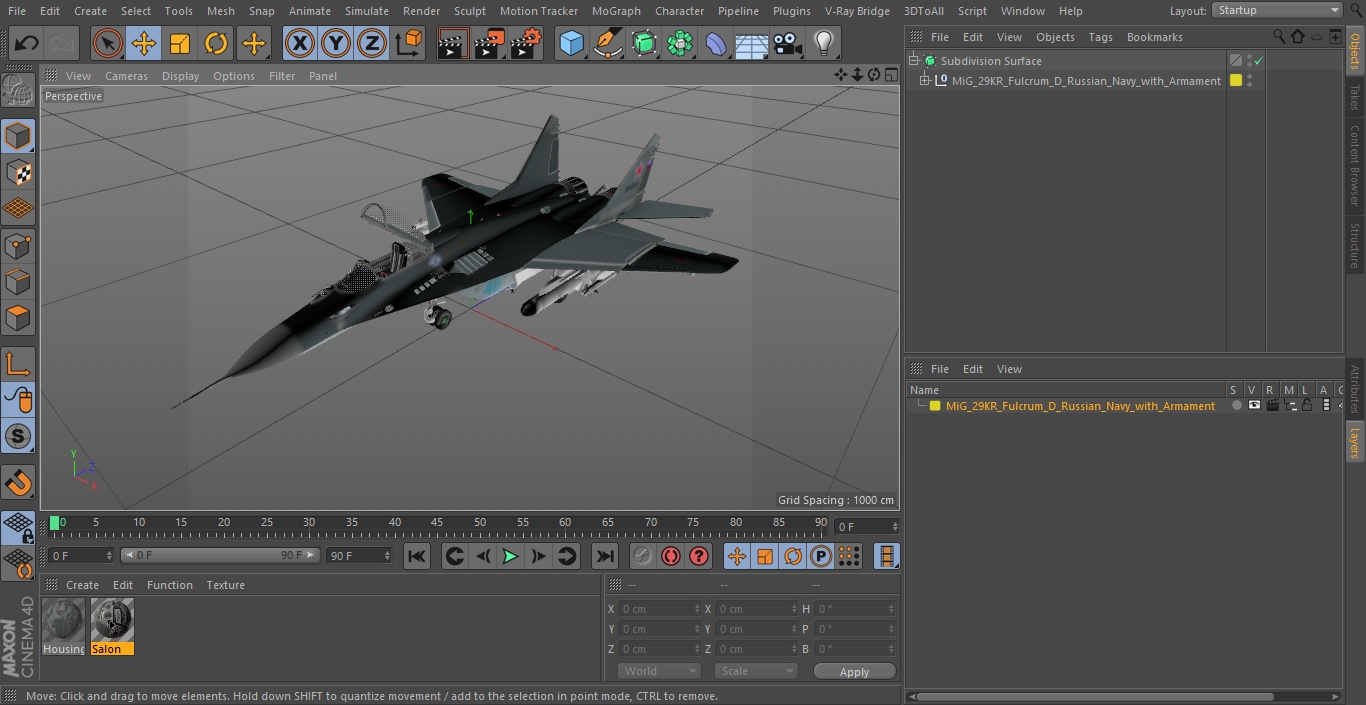Add a Bend deformer object

[716, 43]
